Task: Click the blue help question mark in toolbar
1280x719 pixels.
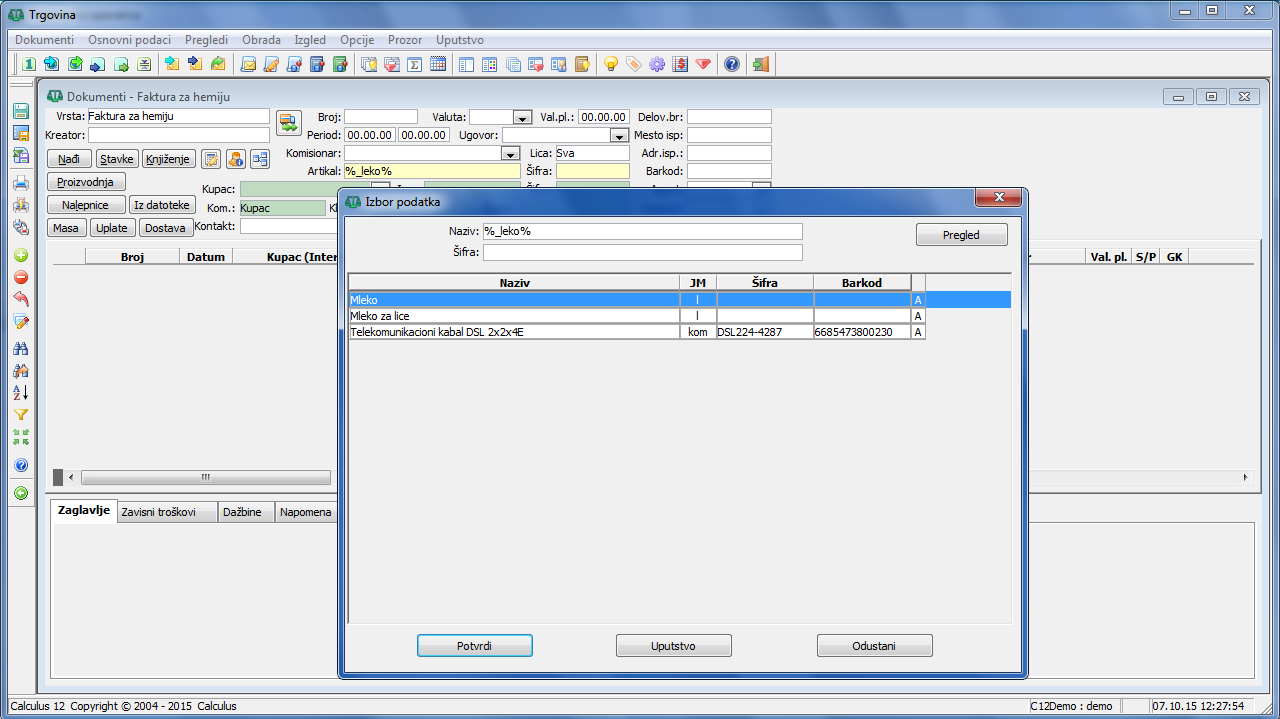Action: pyautogui.click(x=732, y=65)
